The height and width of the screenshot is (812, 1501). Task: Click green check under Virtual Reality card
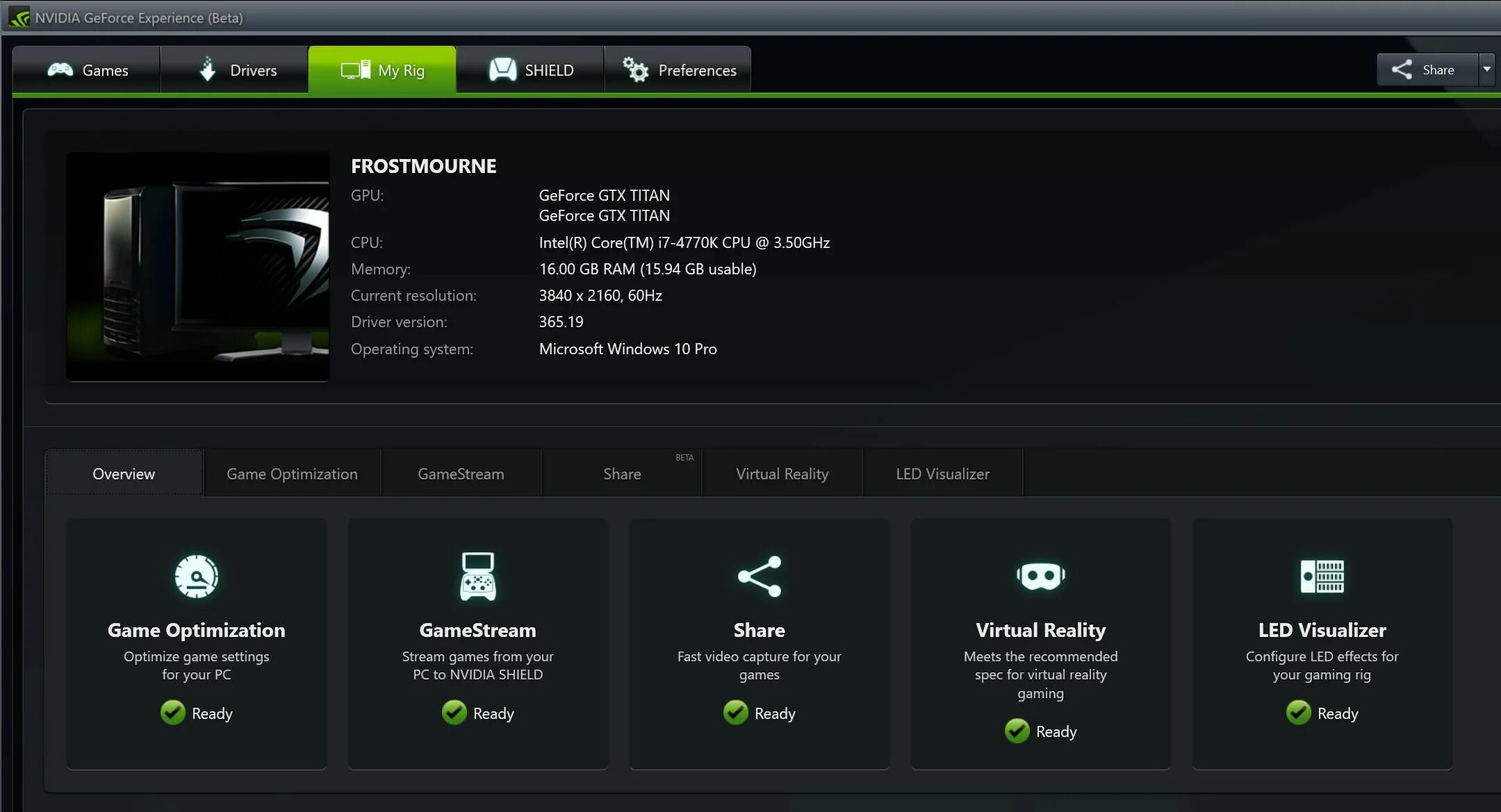pyautogui.click(x=1017, y=731)
